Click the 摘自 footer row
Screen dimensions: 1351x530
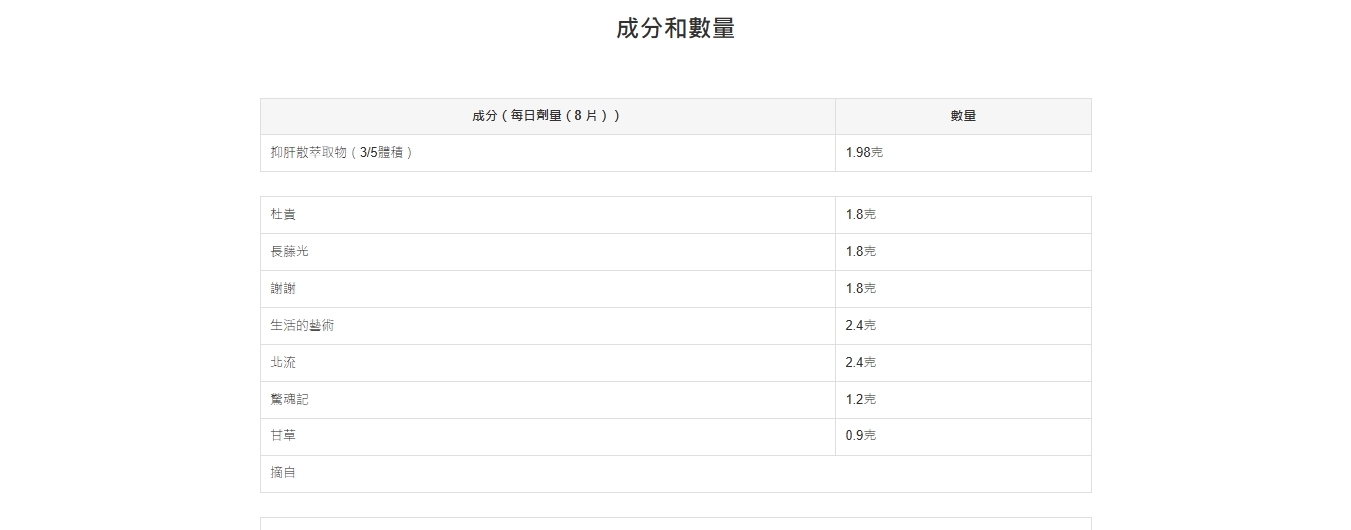coord(283,473)
